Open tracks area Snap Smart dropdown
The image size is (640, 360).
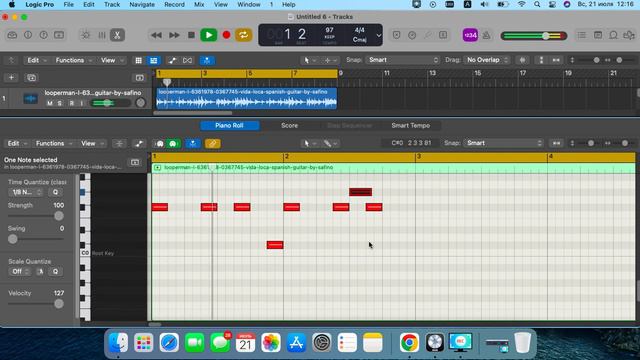(402, 60)
